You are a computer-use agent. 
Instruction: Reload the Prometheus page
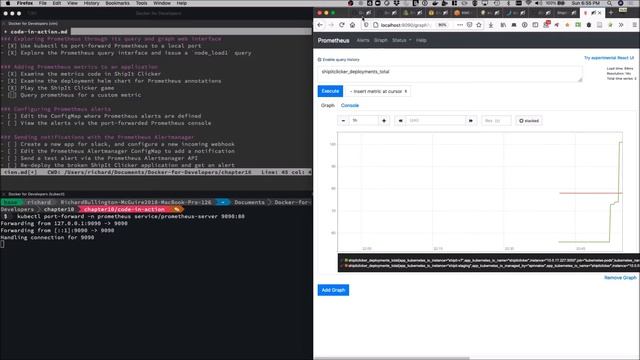pyautogui.click(x=342, y=25)
